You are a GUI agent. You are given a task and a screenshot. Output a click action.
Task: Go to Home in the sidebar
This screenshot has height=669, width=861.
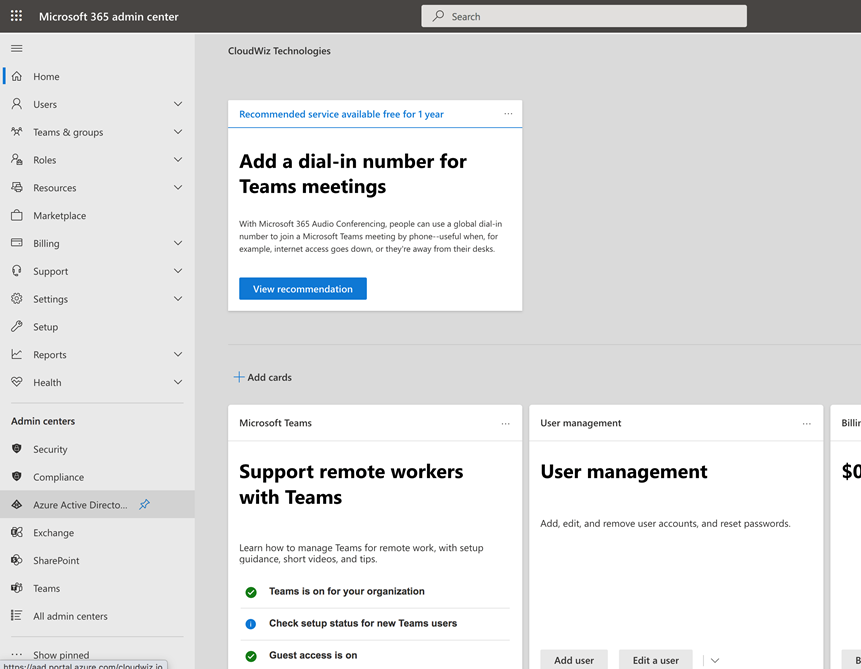tap(46, 76)
